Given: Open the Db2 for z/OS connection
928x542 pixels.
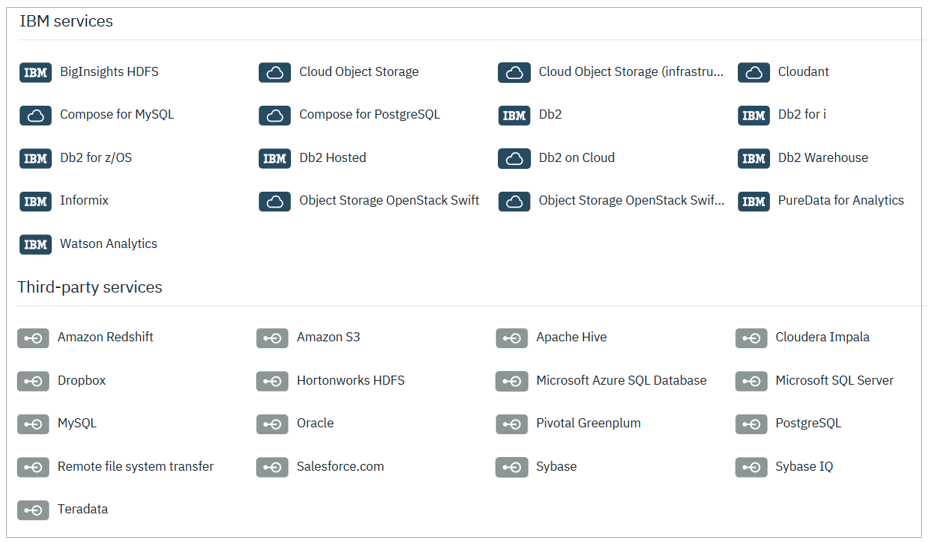Looking at the screenshot, I should pos(95,158).
